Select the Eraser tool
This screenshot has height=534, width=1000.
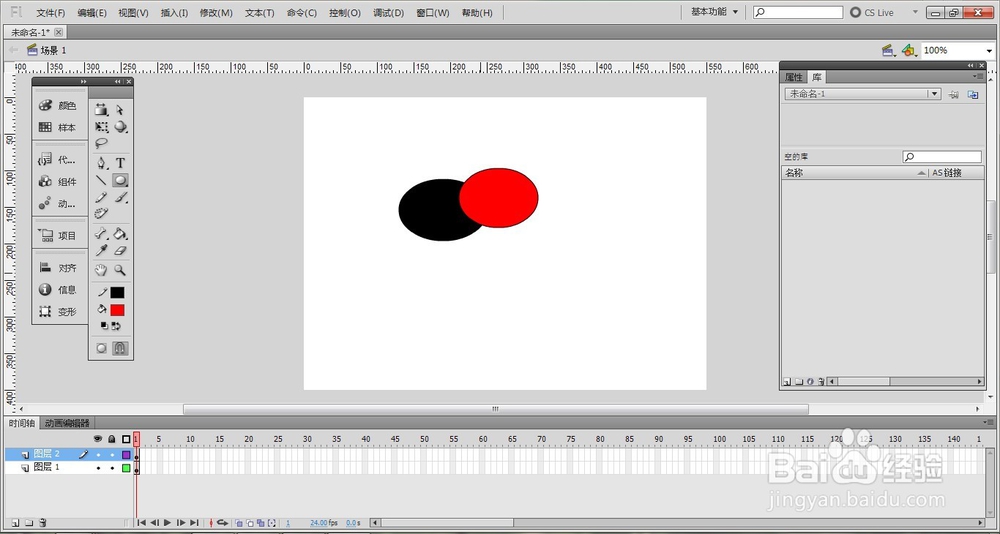coord(120,251)
